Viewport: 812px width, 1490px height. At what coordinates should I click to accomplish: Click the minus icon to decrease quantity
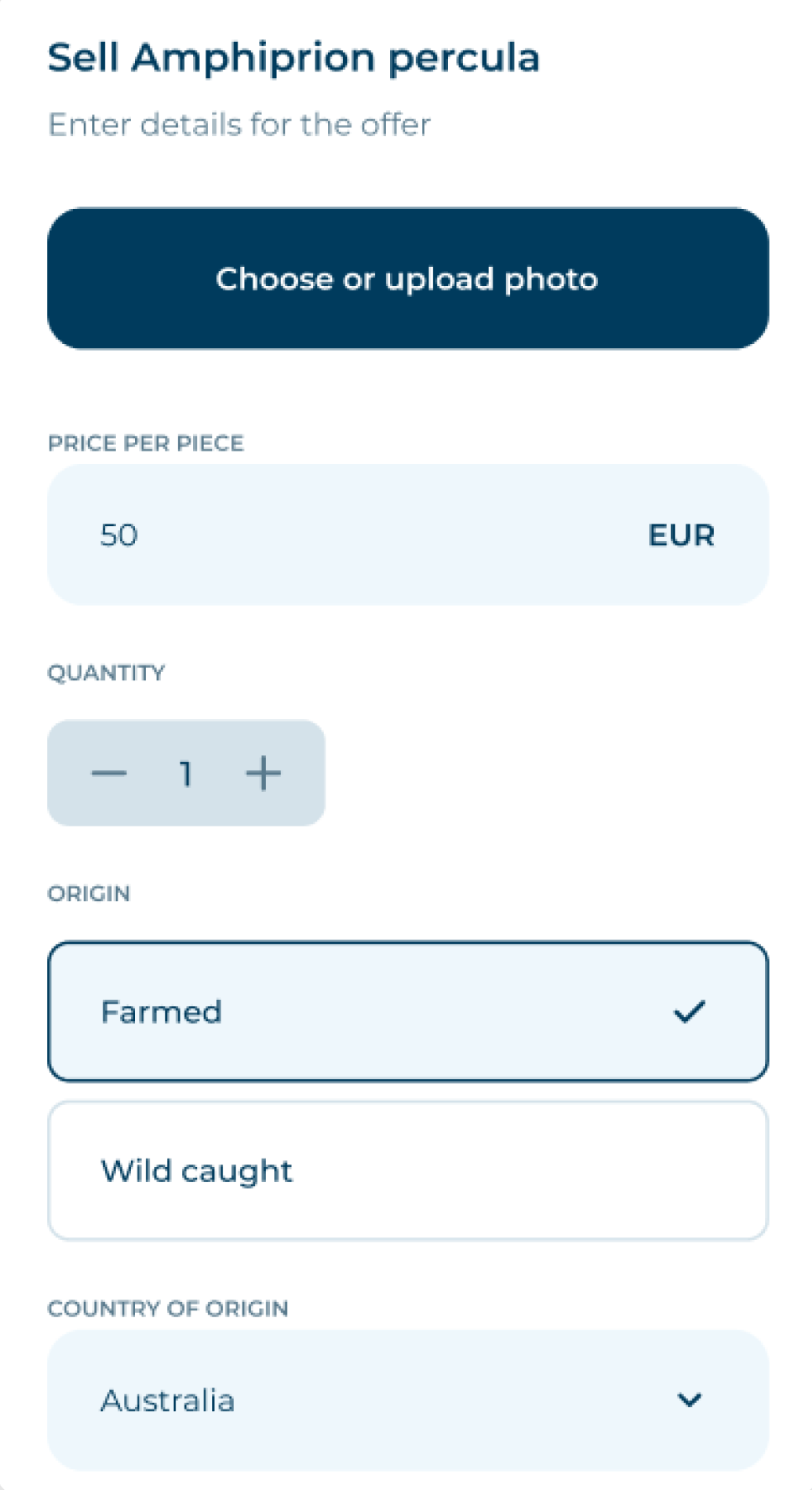click(x=109, y=773)
